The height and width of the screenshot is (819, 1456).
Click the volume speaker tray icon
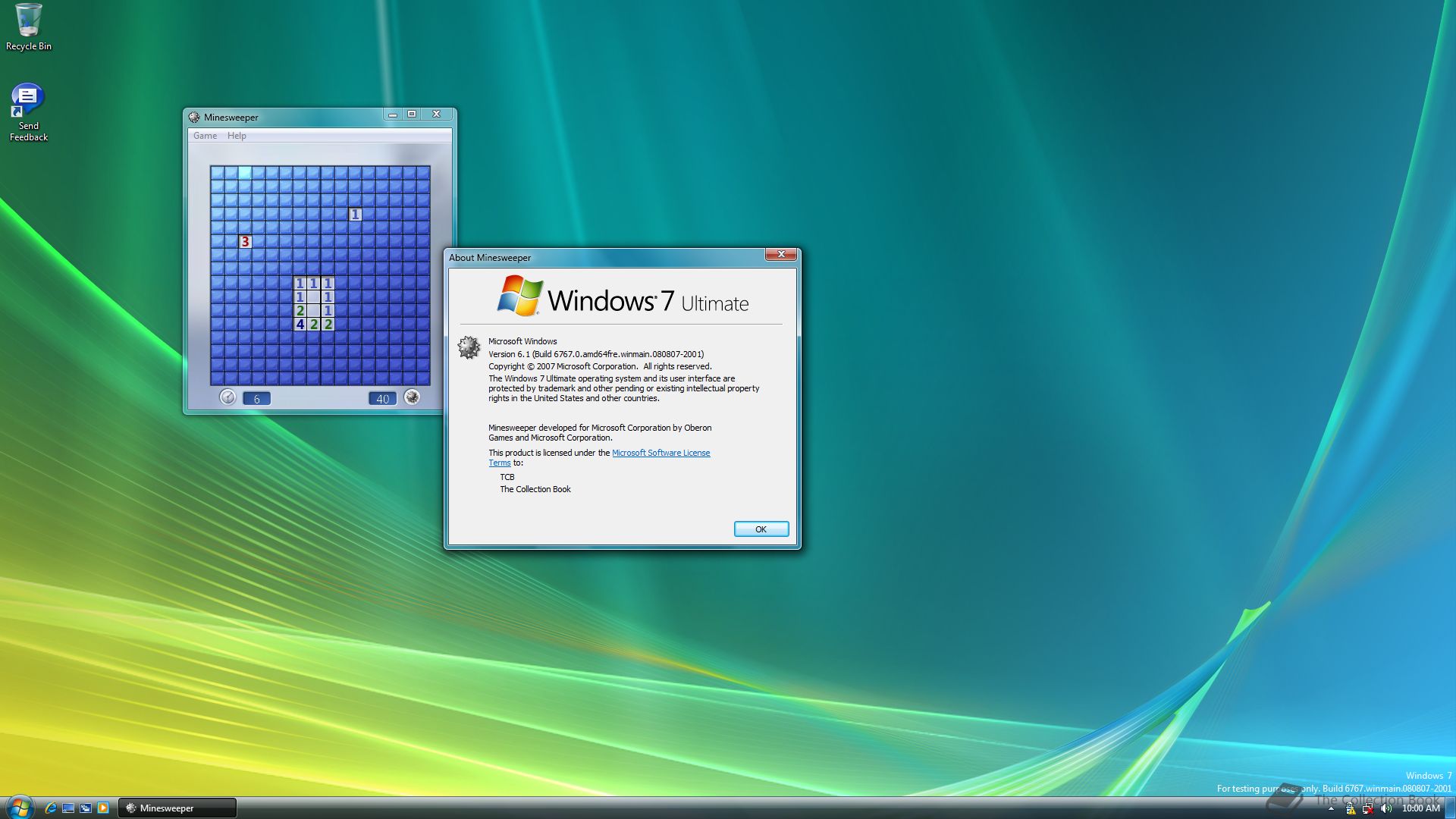click(1386, 809)
